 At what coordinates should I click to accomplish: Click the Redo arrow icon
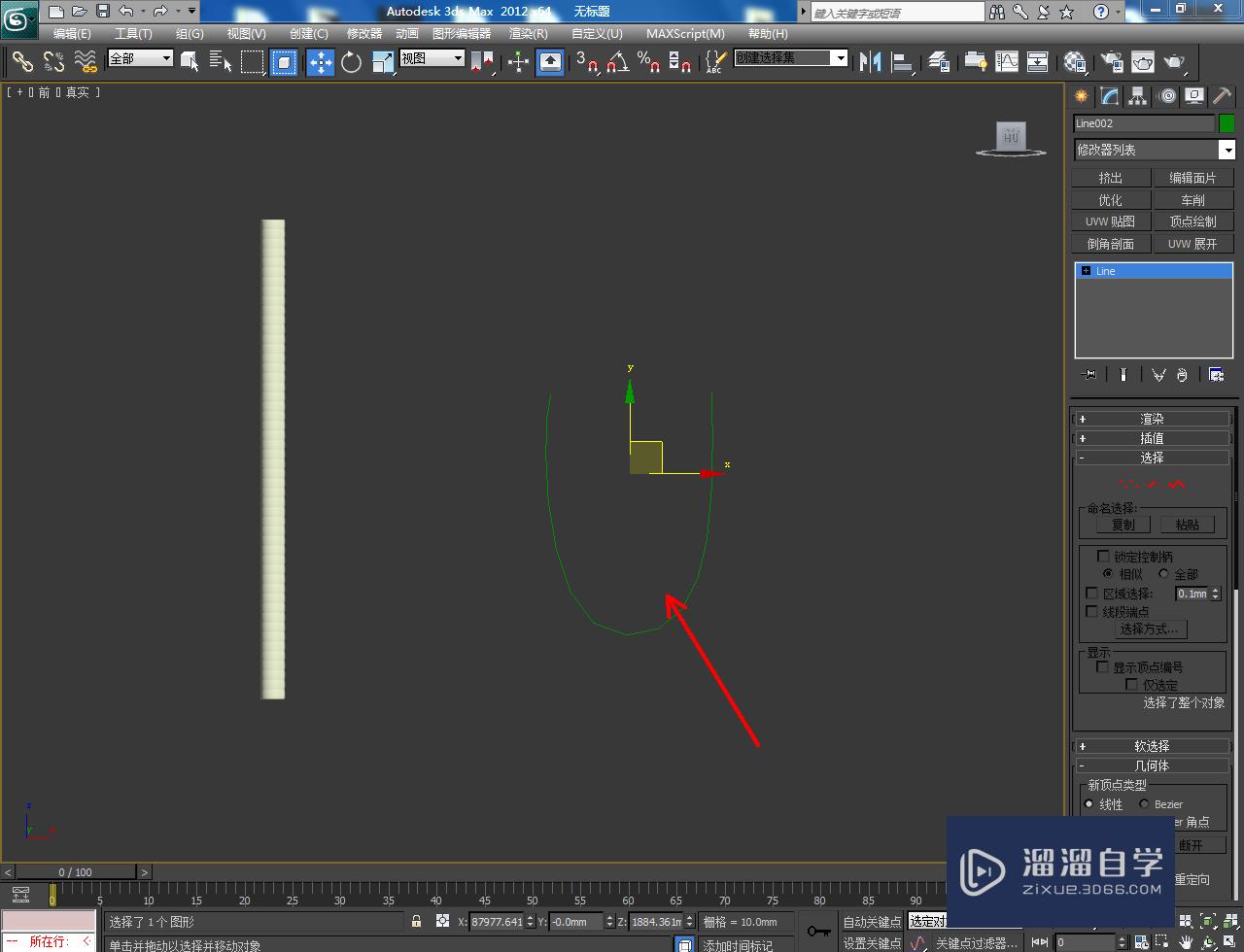[x=160, y=12]
